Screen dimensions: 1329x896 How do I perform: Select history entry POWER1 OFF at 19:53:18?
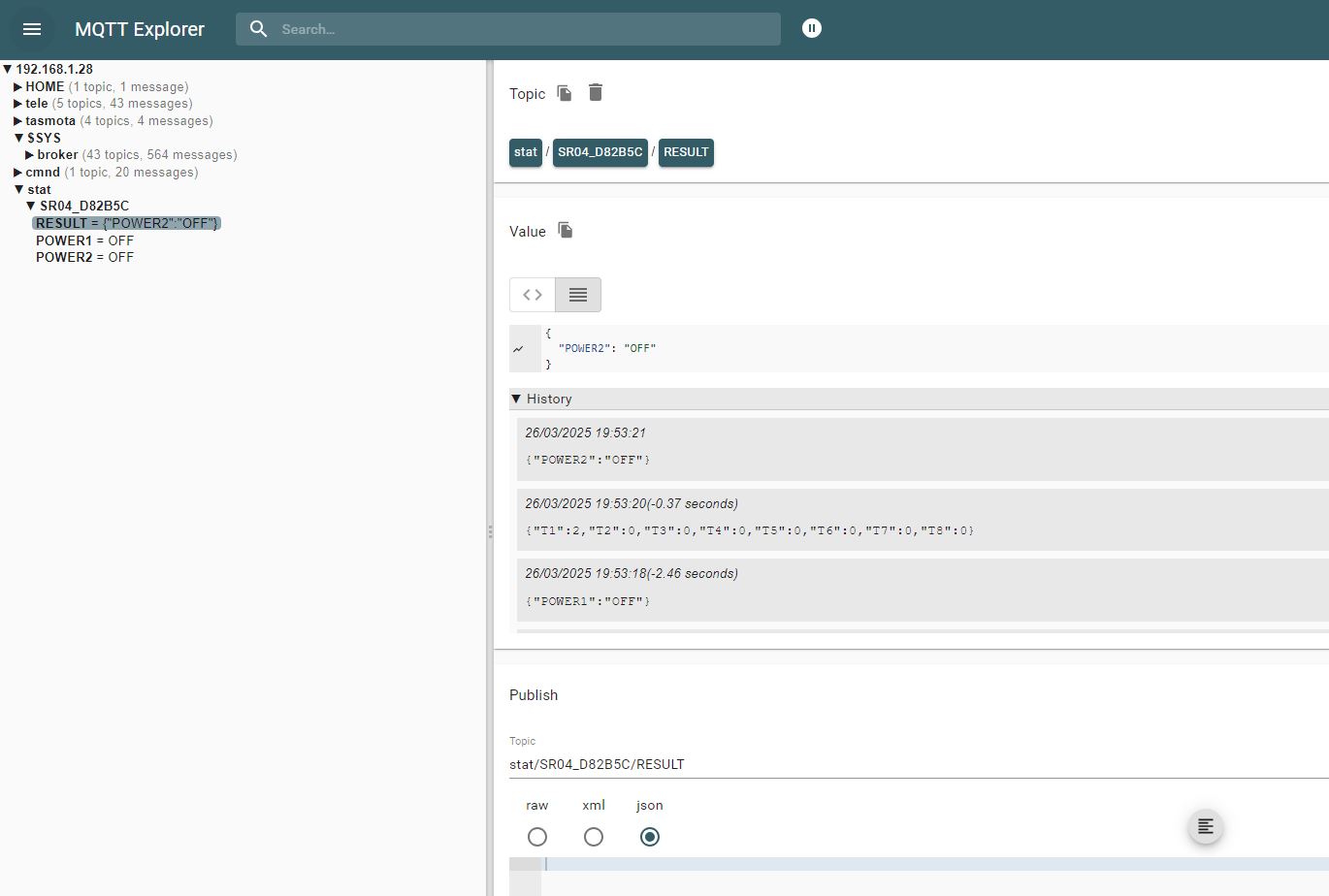click(x=922, y=590)
